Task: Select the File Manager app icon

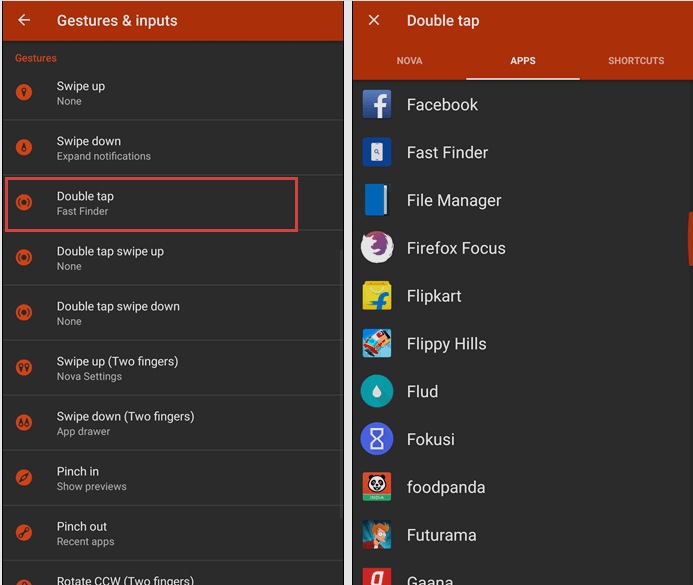Action: pyautogui.click(x=377, y=200)
